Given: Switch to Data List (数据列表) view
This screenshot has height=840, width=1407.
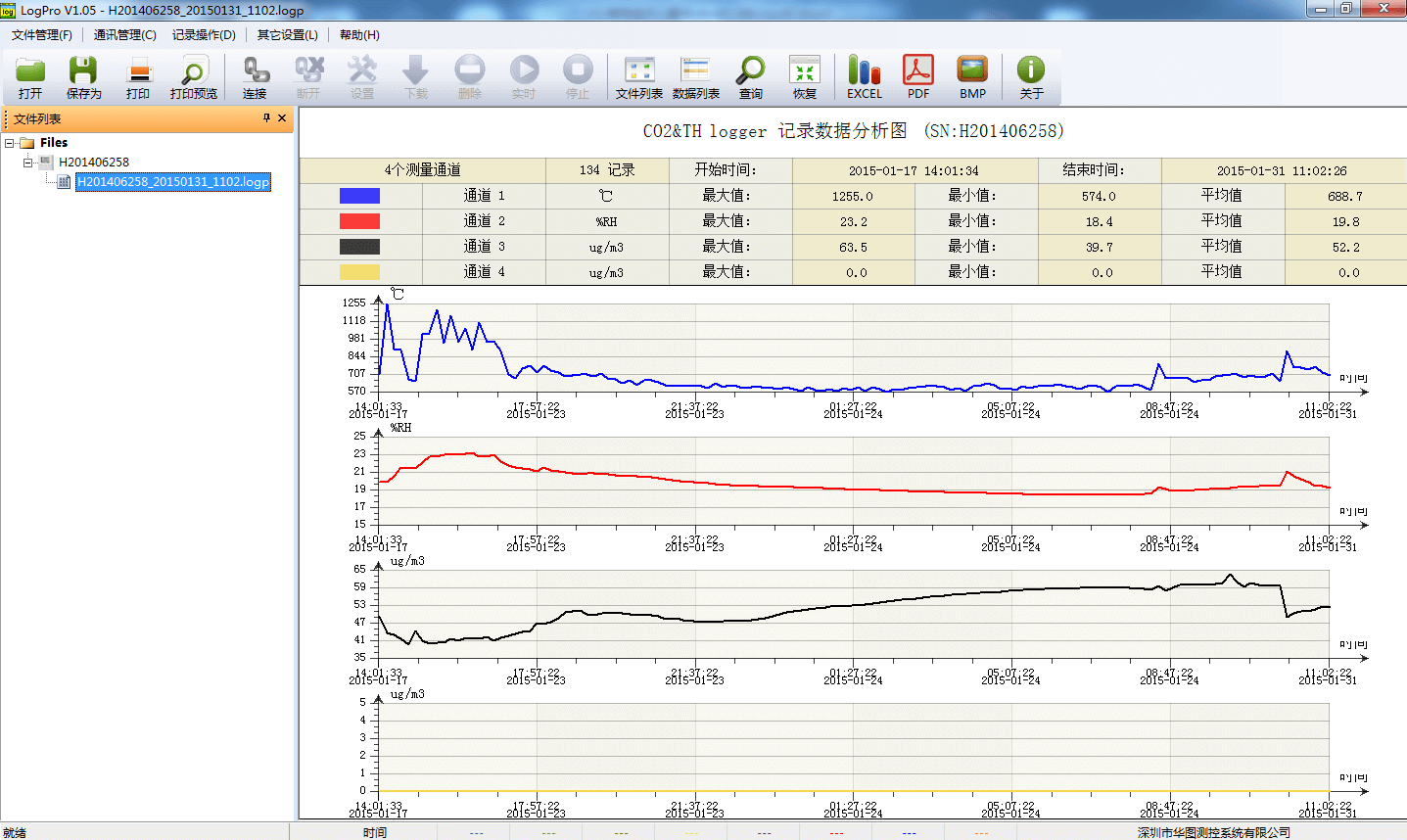Looking at the screenshot, I should 695,76.
